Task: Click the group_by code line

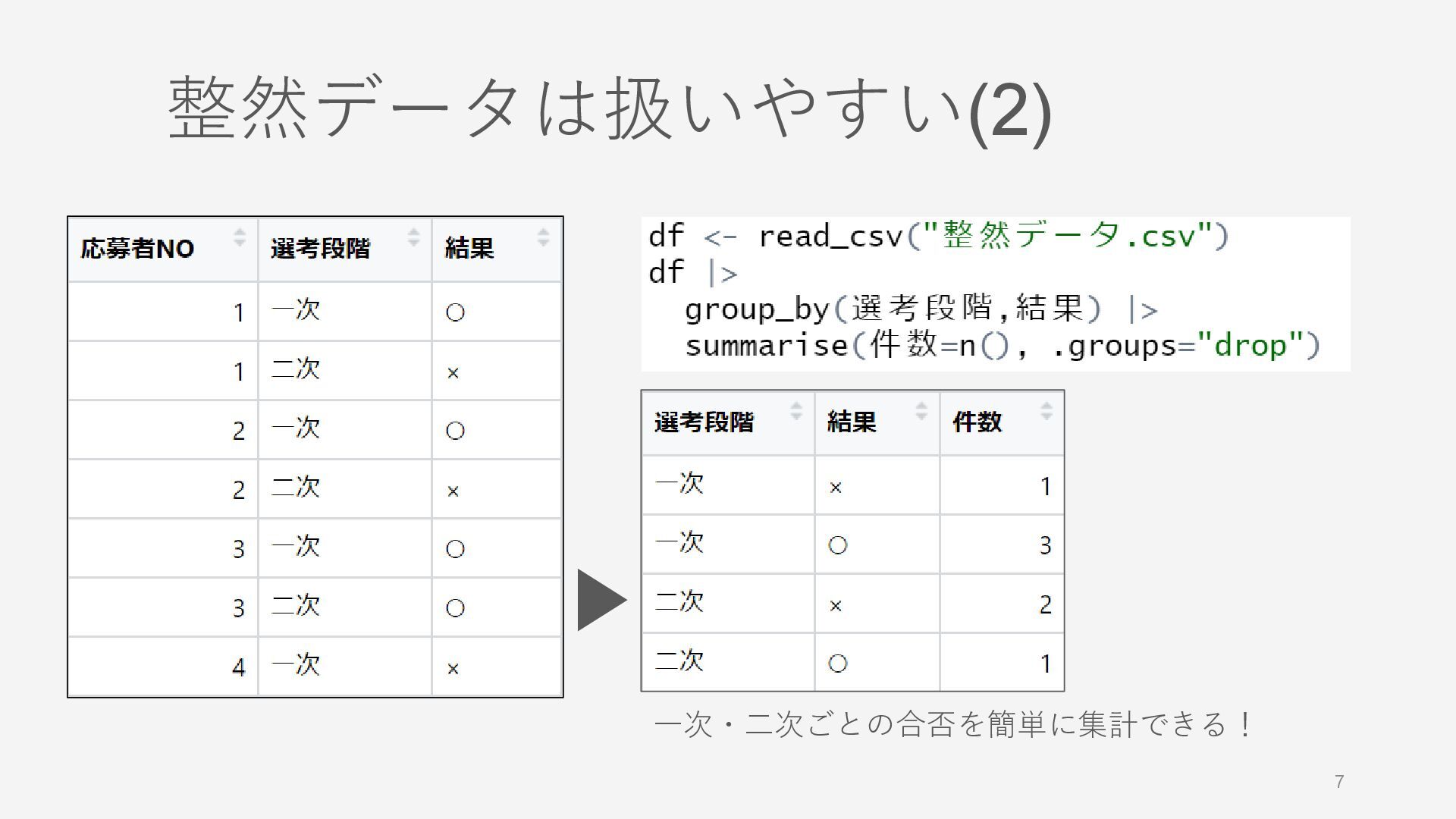Action: pos(921,309)
